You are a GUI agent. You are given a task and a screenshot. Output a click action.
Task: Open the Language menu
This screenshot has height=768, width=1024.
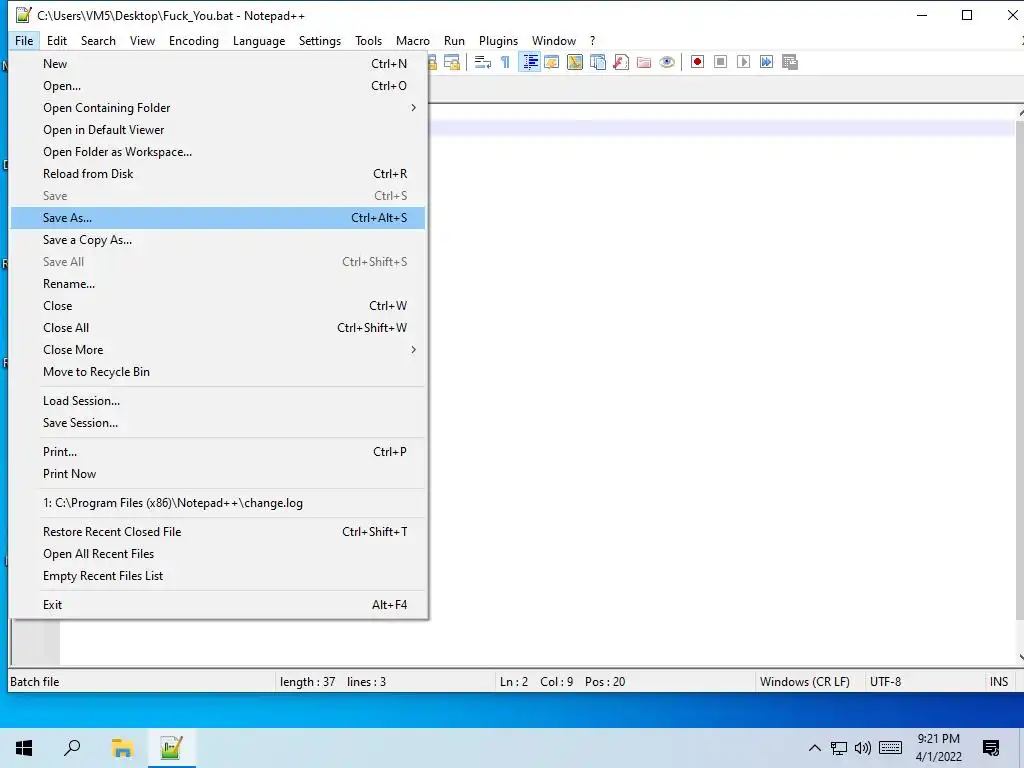pos(259,40)
